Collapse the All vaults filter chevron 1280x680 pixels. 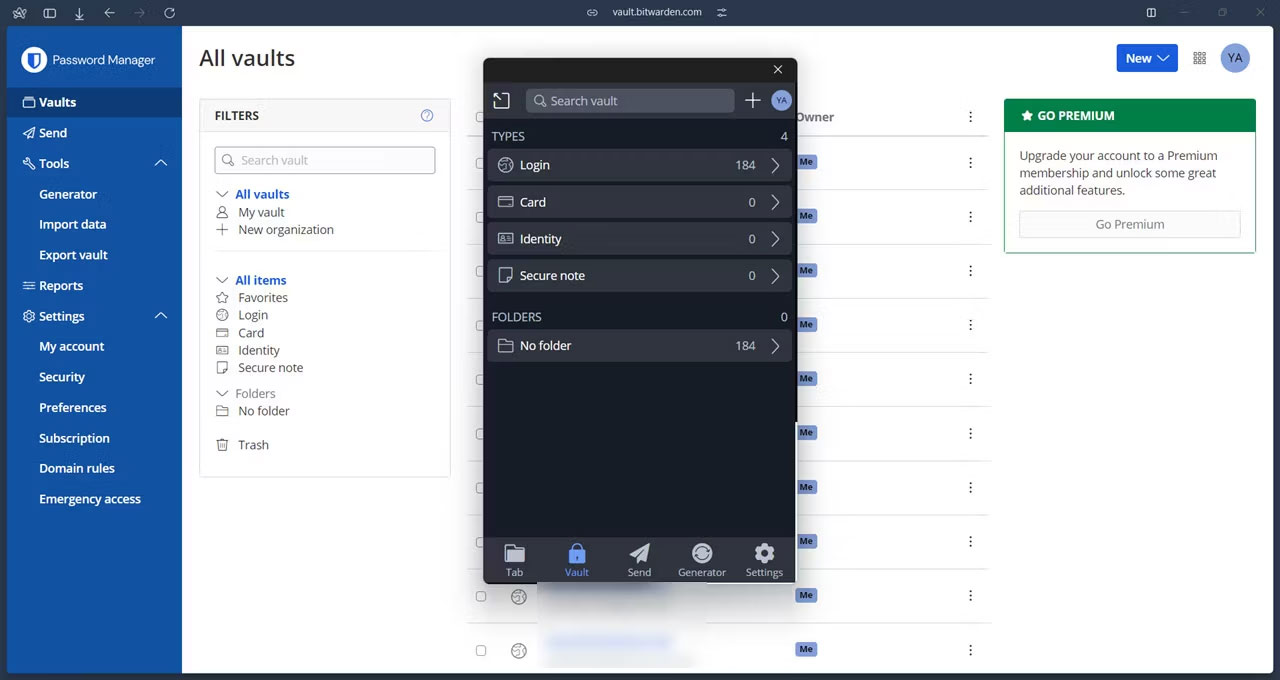click(222, 194)
